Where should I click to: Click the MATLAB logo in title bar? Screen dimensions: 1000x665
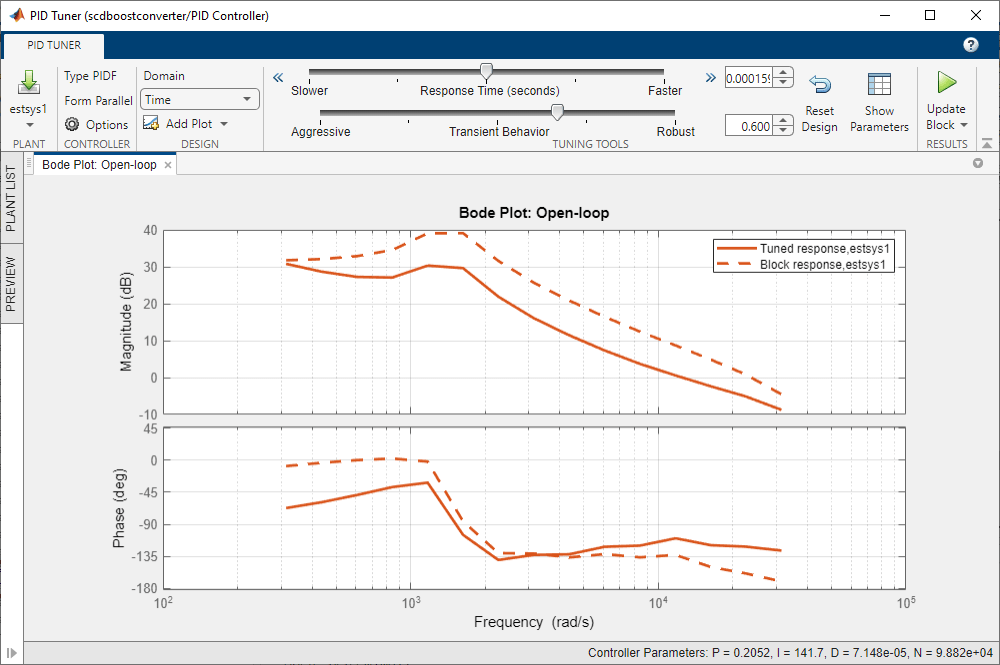pyautogui.click(x=17, y=15)
